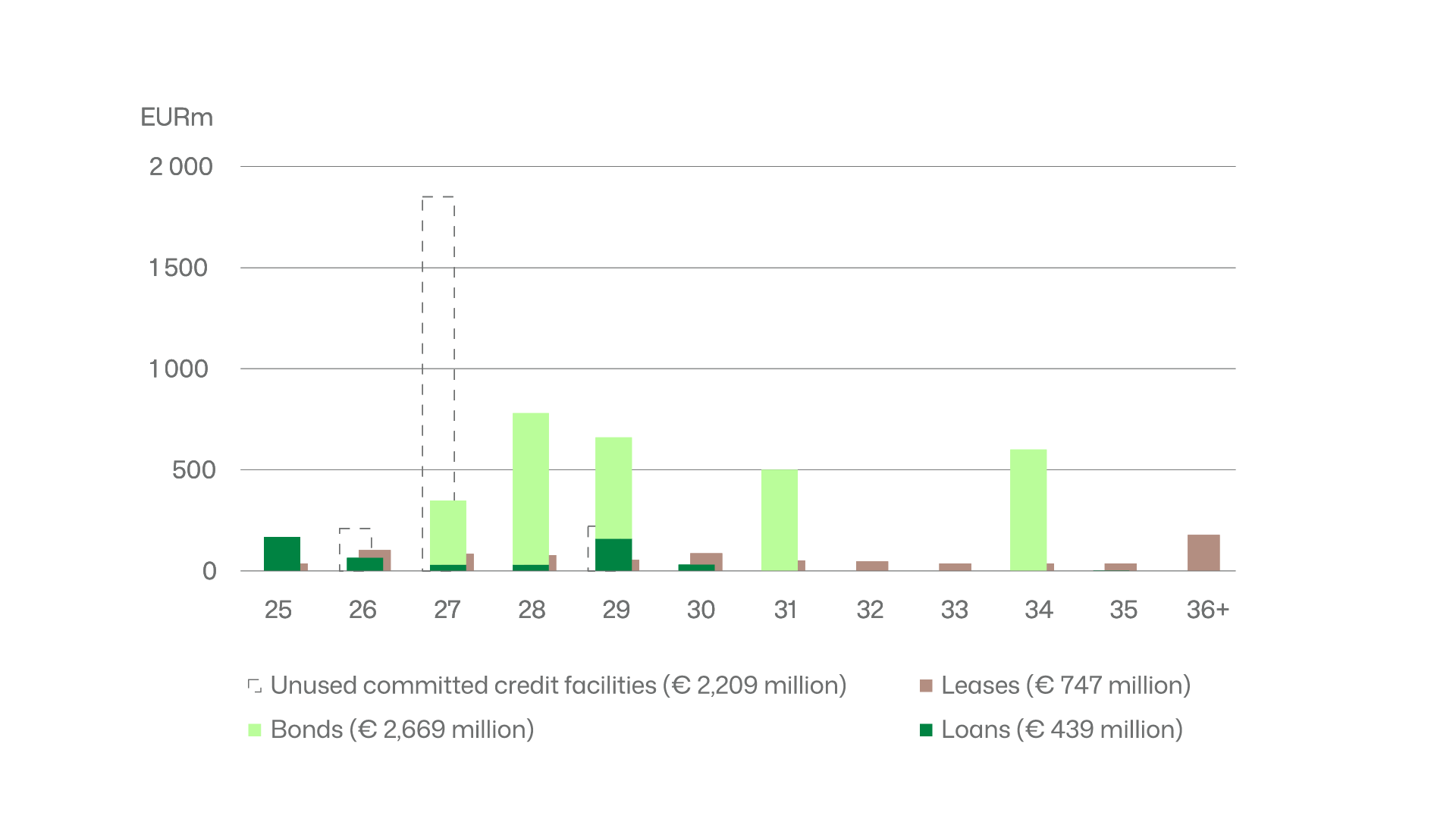Select the Bonds (€ 2,669 million) legend label
Viewport: 1456px width, 819px height.
(x=402, y=730)
